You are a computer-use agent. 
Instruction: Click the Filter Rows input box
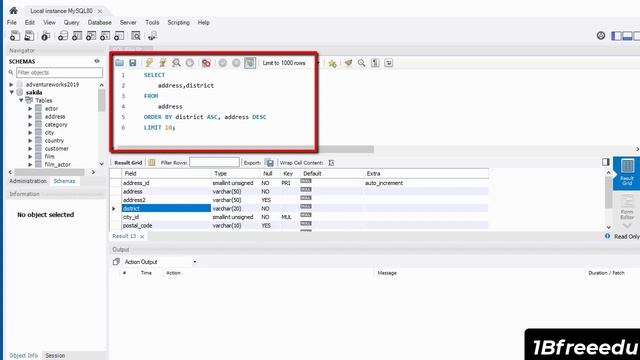coord(214,162)
